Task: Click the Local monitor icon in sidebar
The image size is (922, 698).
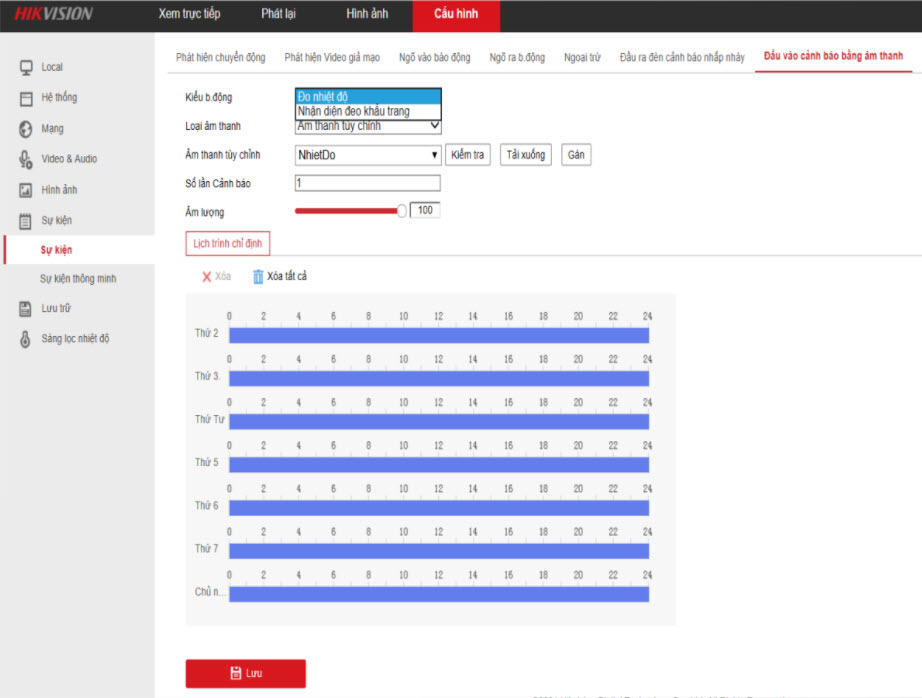Action: coord(27,67)
